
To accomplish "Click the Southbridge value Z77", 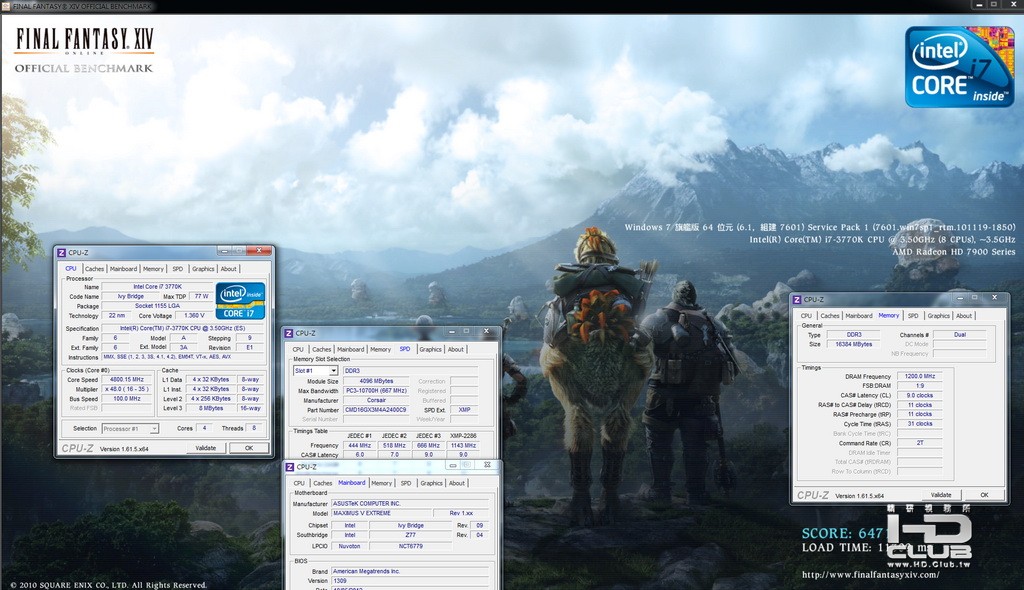I will [410, 535].
